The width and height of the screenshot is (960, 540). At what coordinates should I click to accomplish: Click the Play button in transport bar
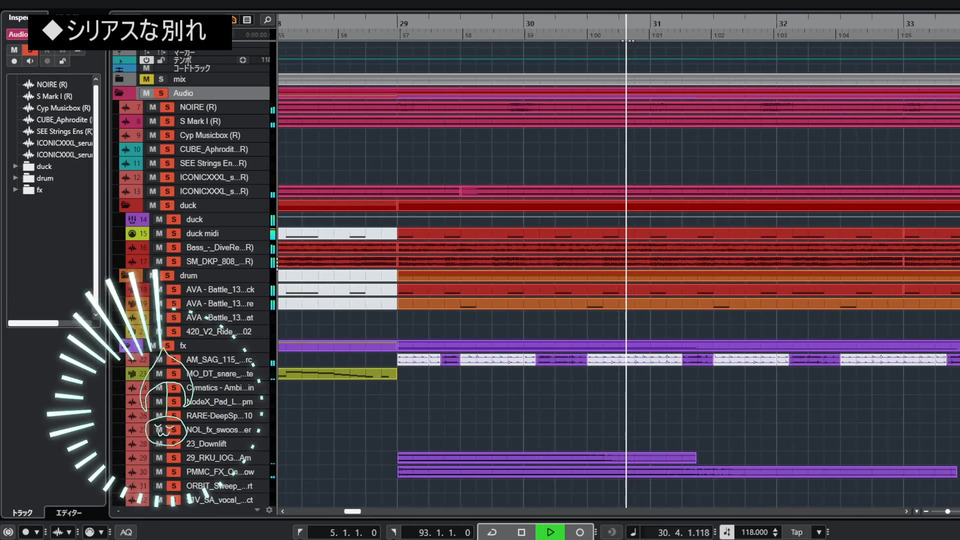(550, 532)
